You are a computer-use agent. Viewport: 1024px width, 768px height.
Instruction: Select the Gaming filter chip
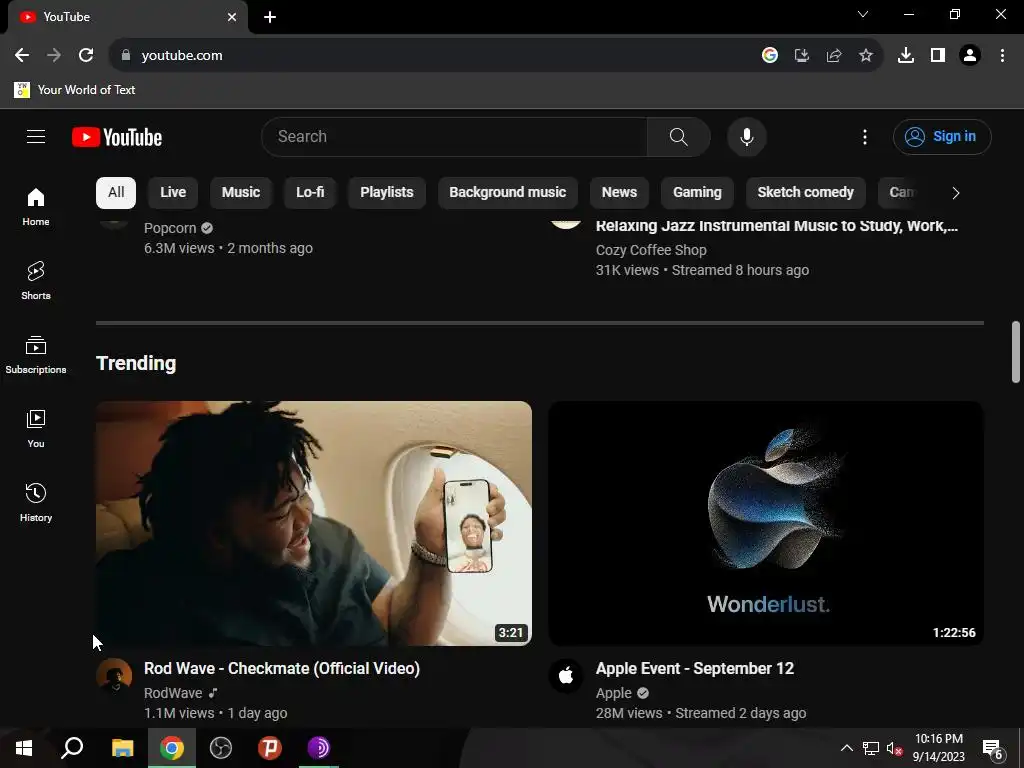click(x=697, y=193)
